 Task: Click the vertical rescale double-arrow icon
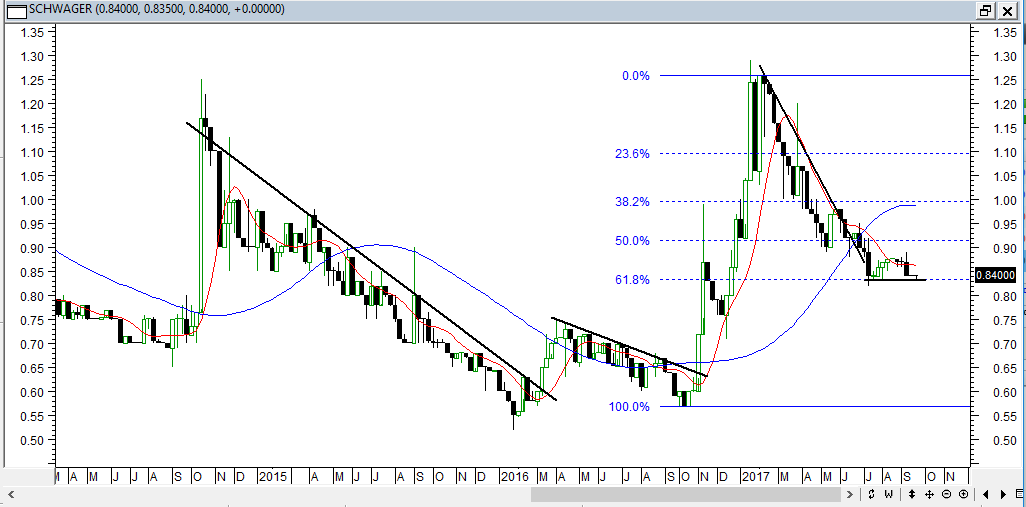click(912, 494)
